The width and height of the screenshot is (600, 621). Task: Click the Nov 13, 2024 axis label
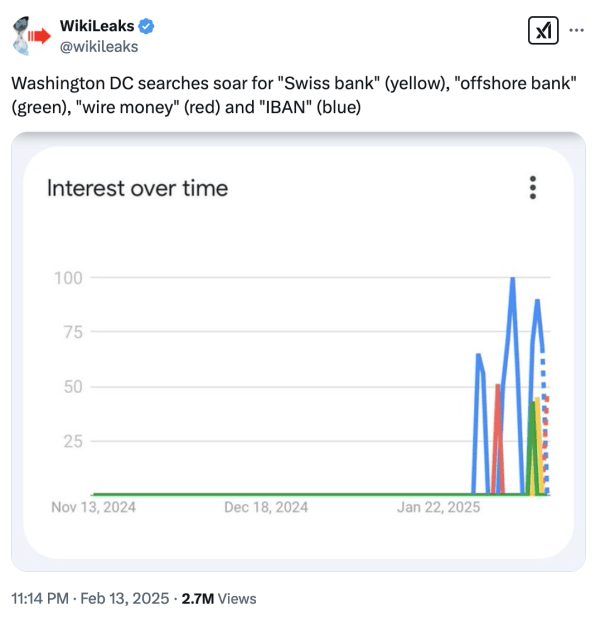(93, 507)
